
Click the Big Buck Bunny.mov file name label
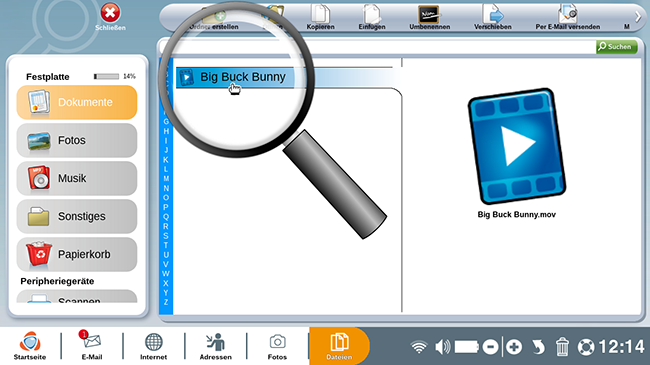(x=517, y=214)
